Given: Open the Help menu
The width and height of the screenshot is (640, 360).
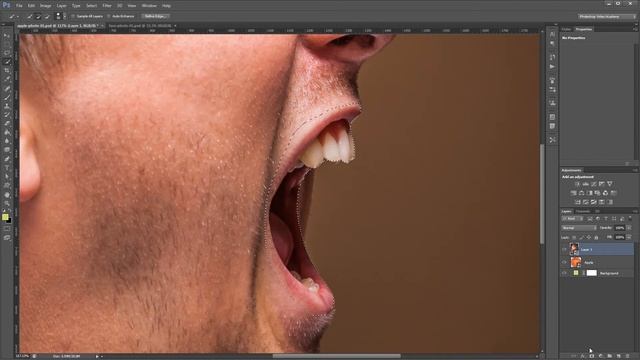Looking at the screenshot, I should tap(167, 6).
